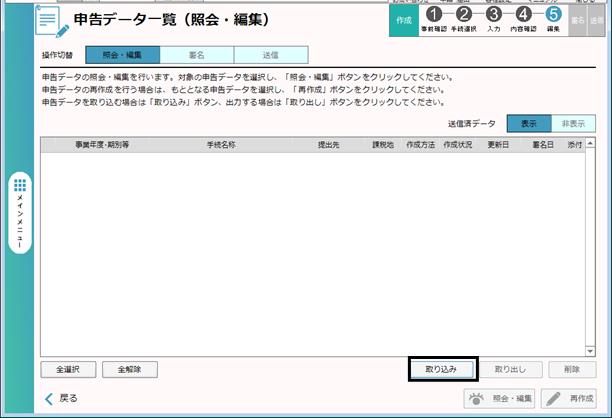The height and width of the screenshot is (418, 612).
Task: Show sent data with 表示 toggle
Action: click(529, 124)
